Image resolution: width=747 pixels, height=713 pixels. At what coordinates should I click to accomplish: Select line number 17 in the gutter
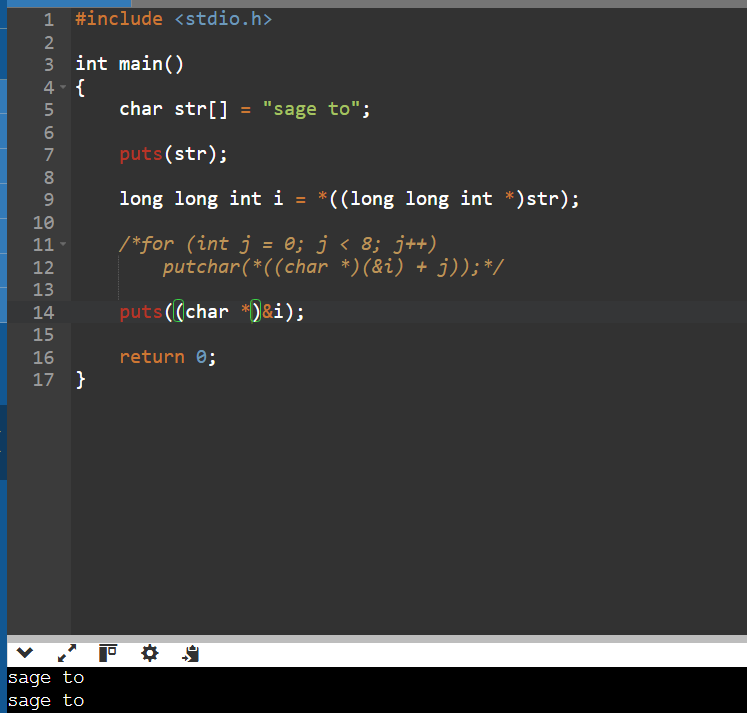(43, 380)
